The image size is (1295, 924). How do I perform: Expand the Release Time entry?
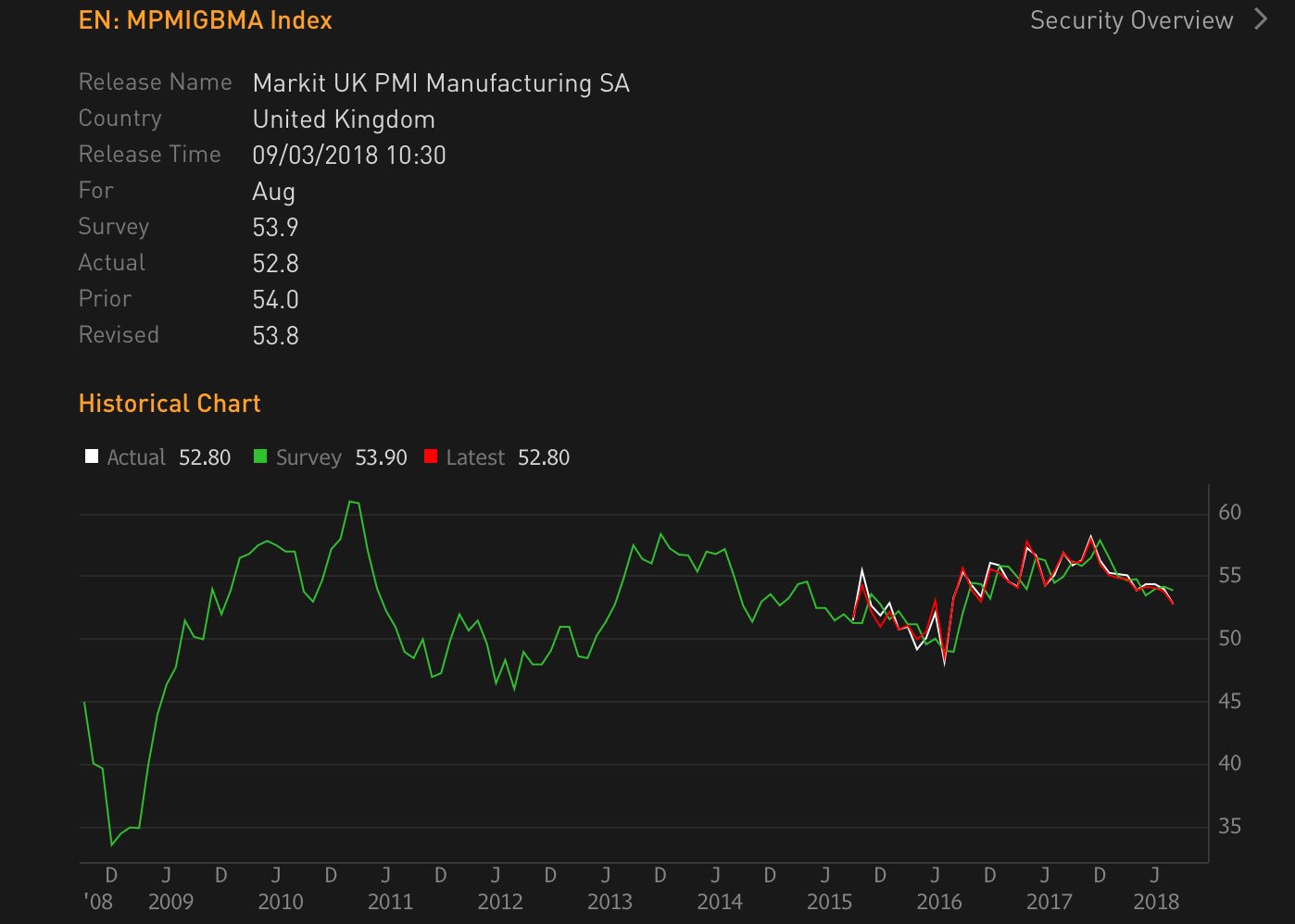point(350,155)
